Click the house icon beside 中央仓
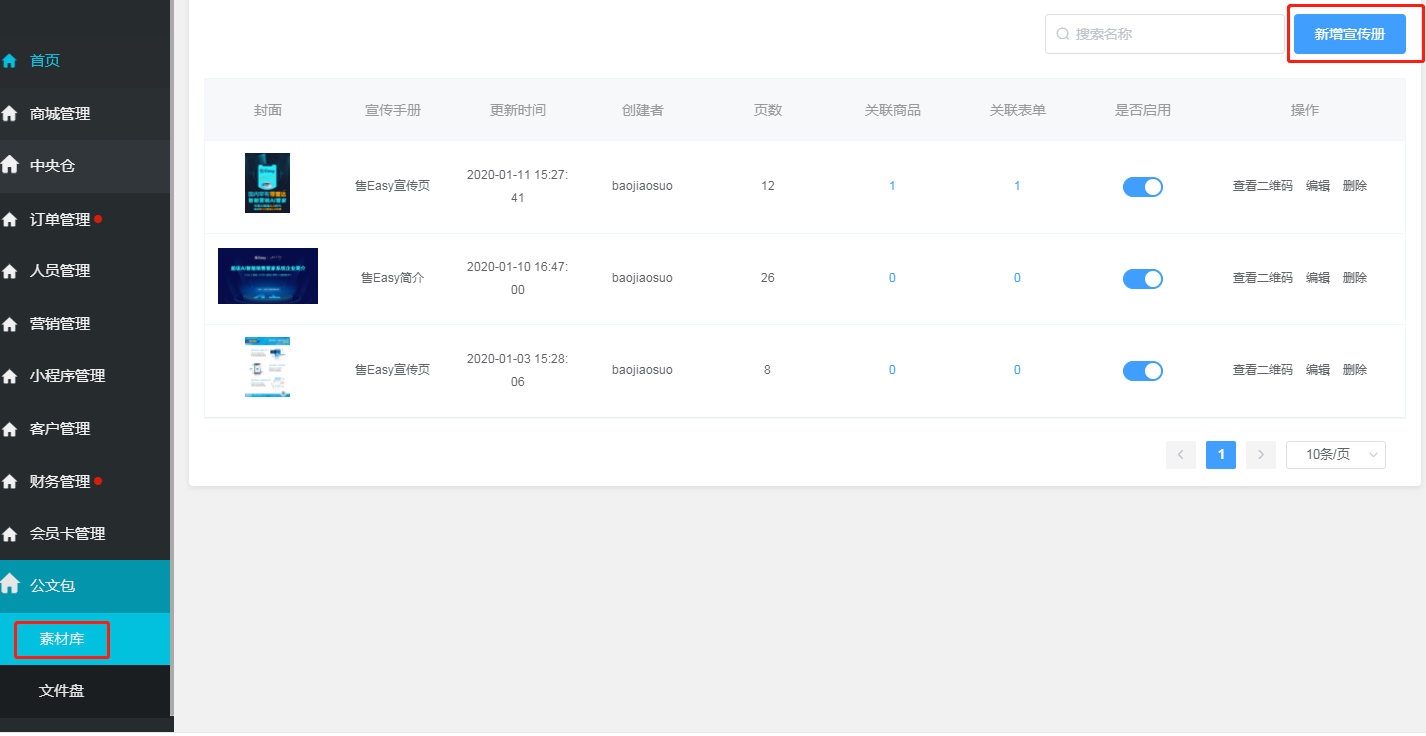Viewport: 1426px width, 736px height. coord(10,165)
